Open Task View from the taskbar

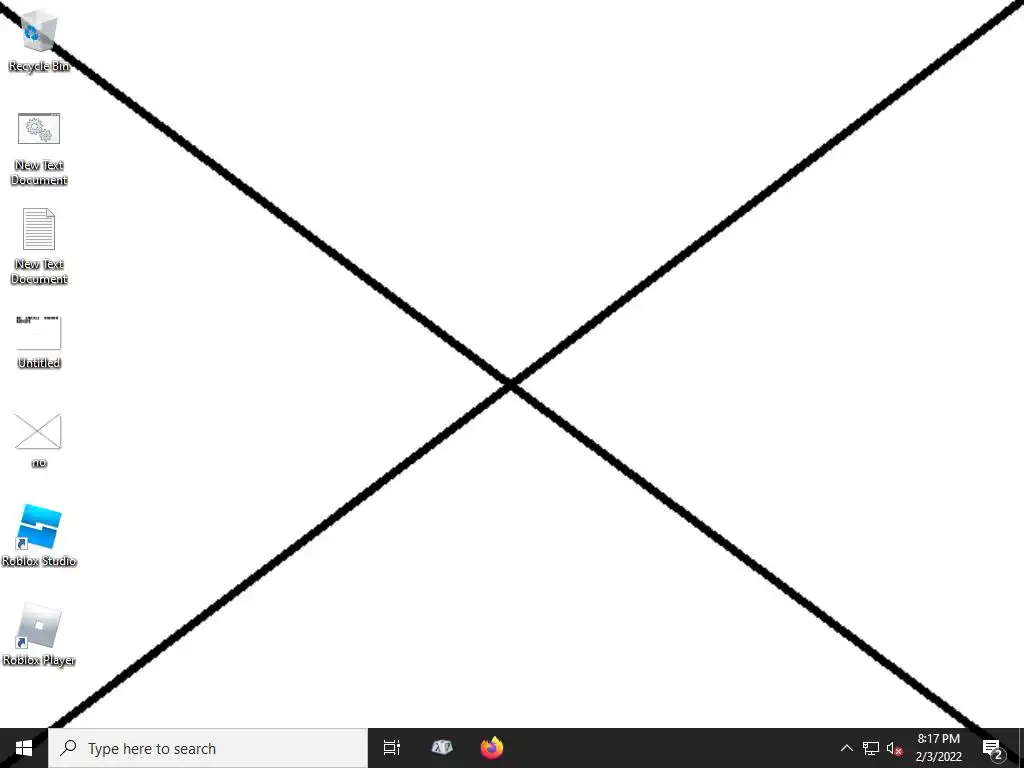coord(392,748)
